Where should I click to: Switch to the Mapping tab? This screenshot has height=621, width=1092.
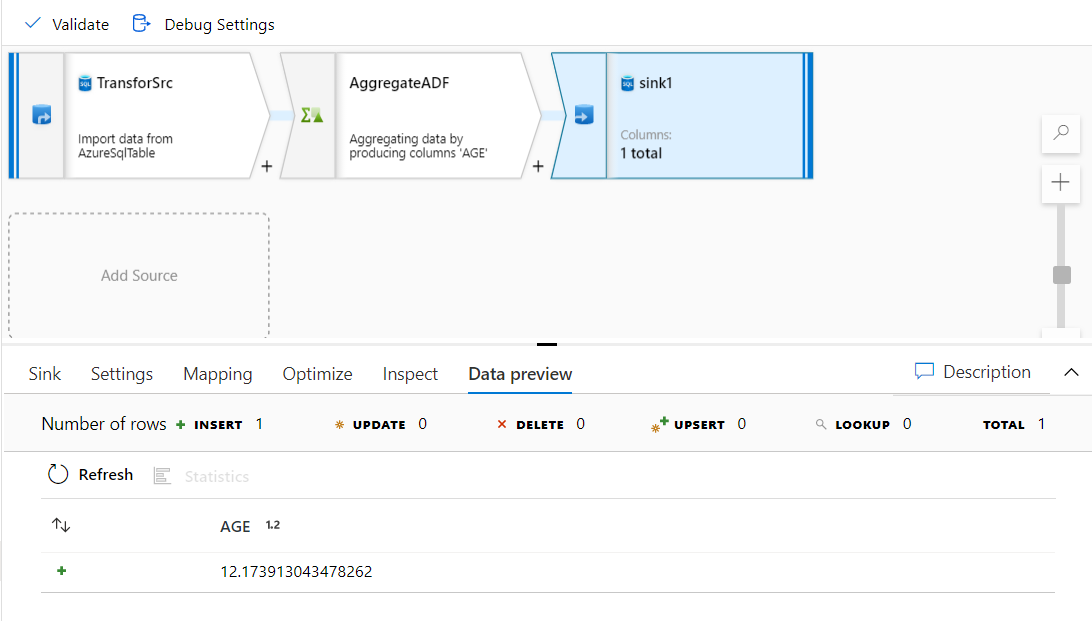pyautogui.click(x=217, y=373)
